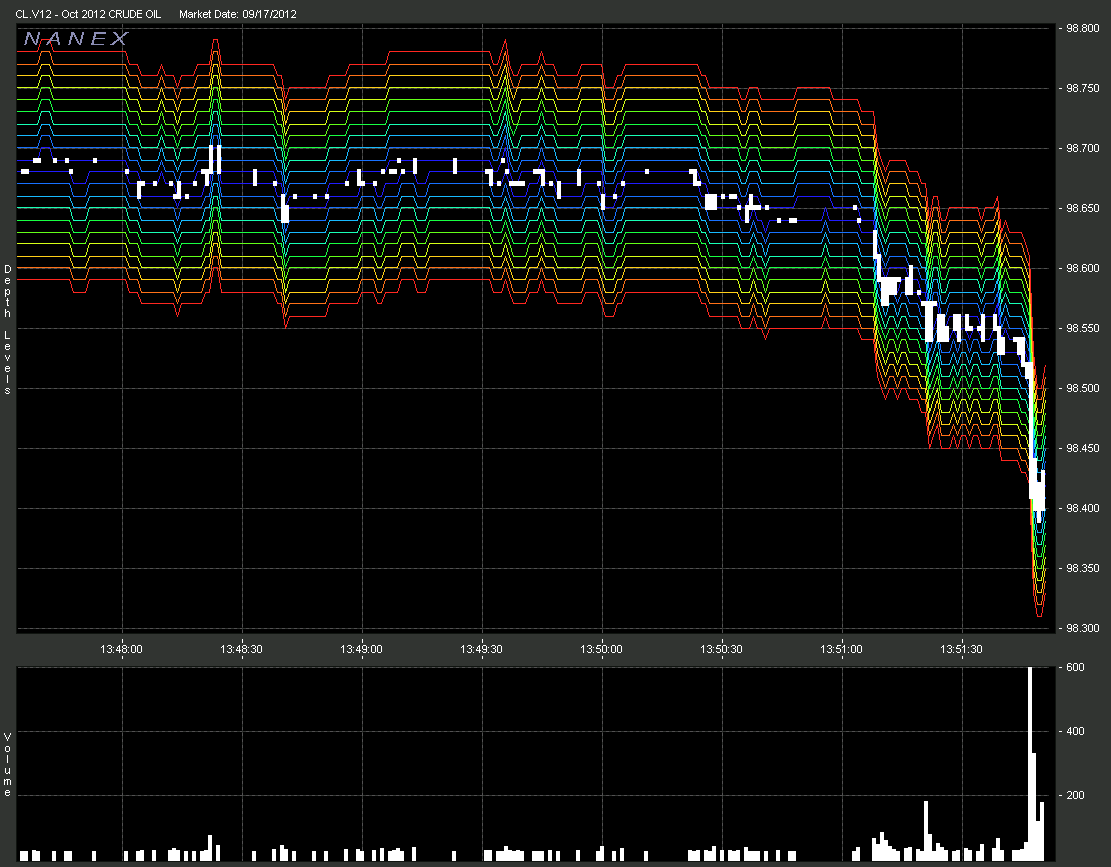
Task: Click the 98.500 price axis label
Action: coord(1083,389)
